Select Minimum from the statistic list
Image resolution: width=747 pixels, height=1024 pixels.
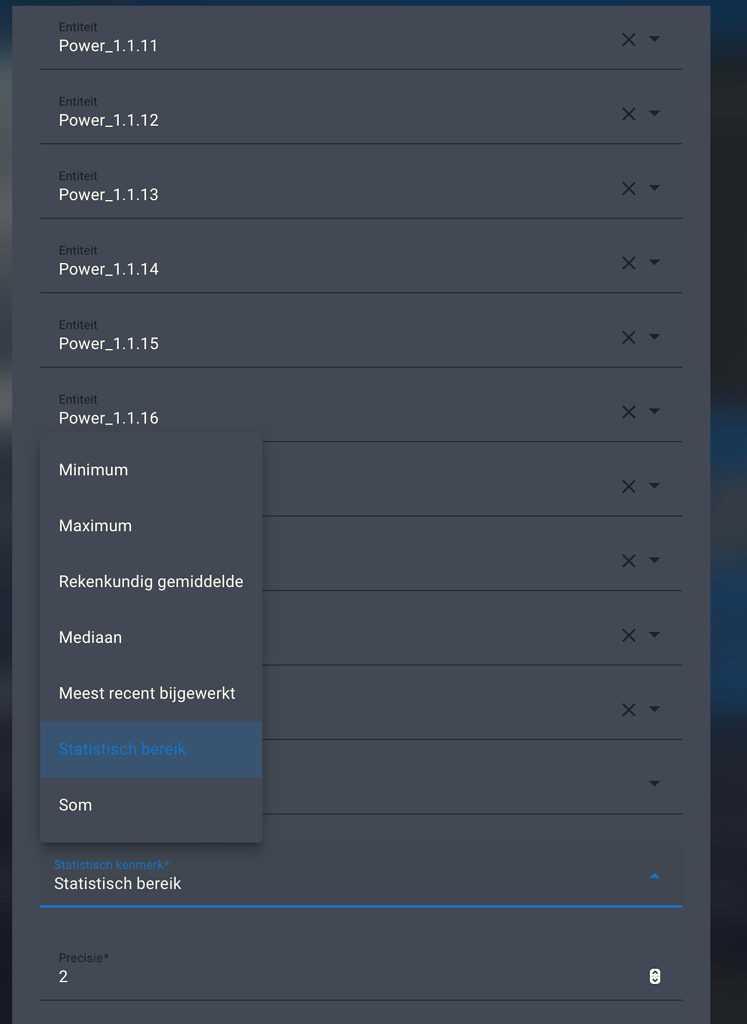click(x=93, y=469)
